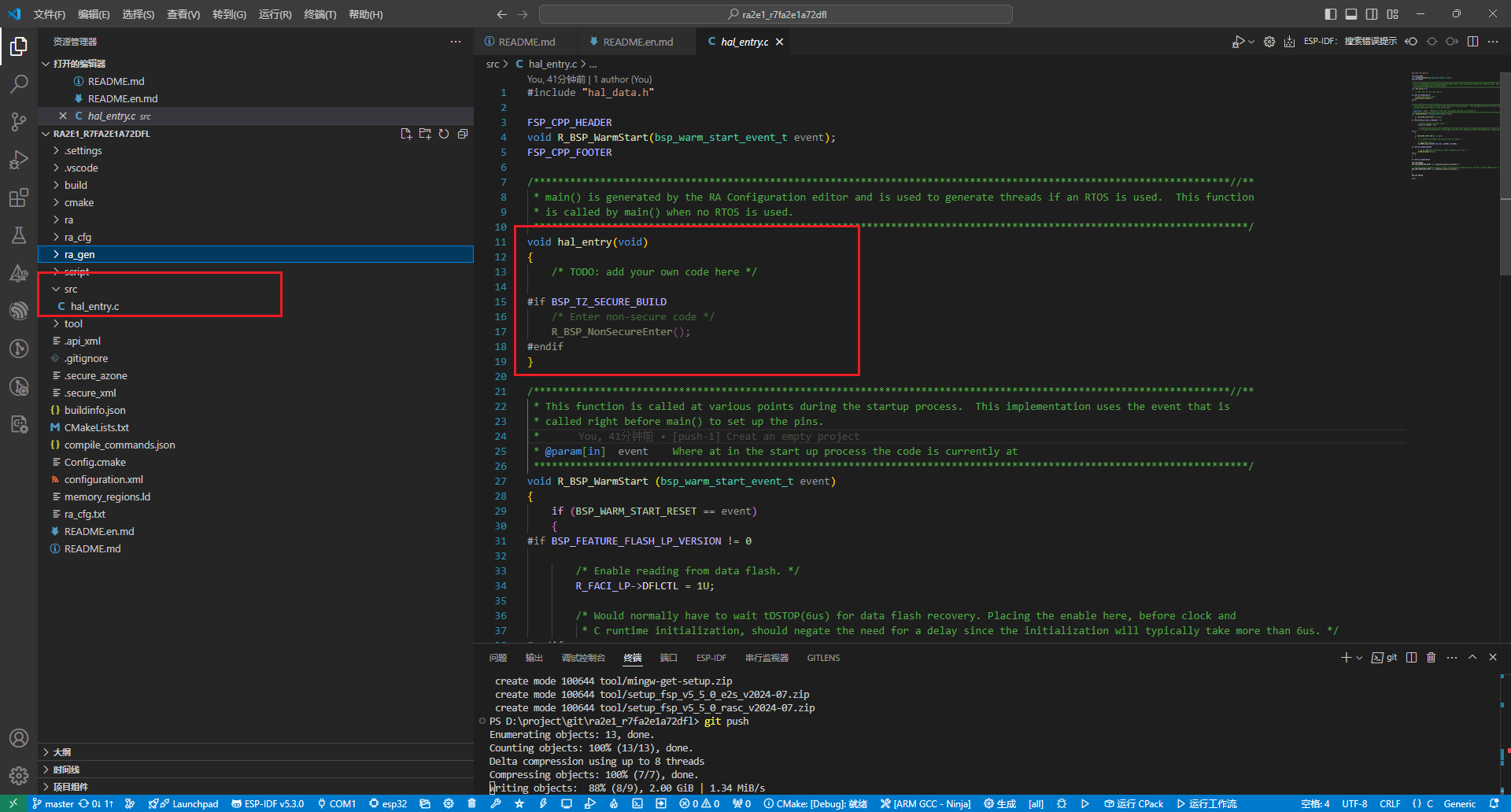Toggle primary sidebar visibility
The image size is (1511, 812).
[x=1331, y=14]
